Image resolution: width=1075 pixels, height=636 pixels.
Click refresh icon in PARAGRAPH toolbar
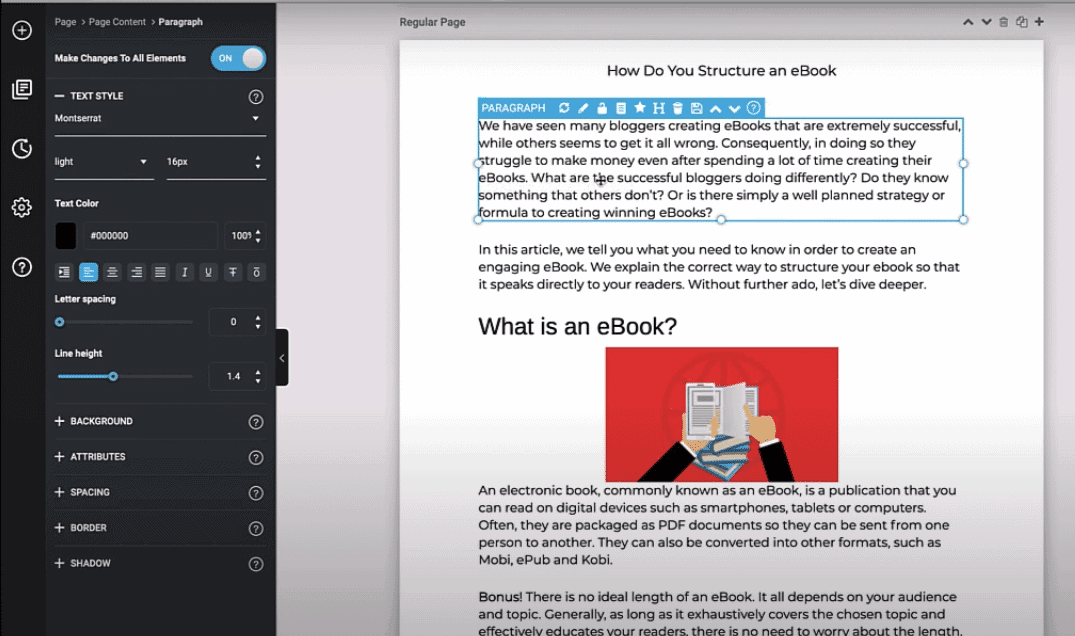pyautogui.click(x=564, y=108)
